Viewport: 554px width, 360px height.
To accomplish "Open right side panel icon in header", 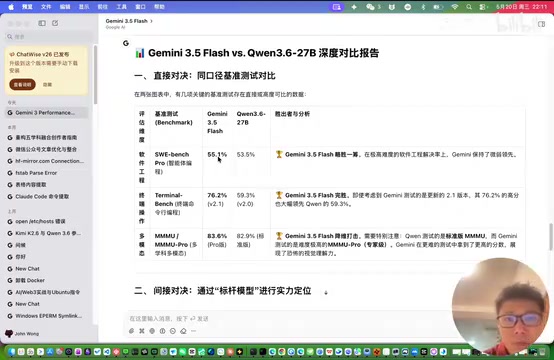I will coord(541,24).
